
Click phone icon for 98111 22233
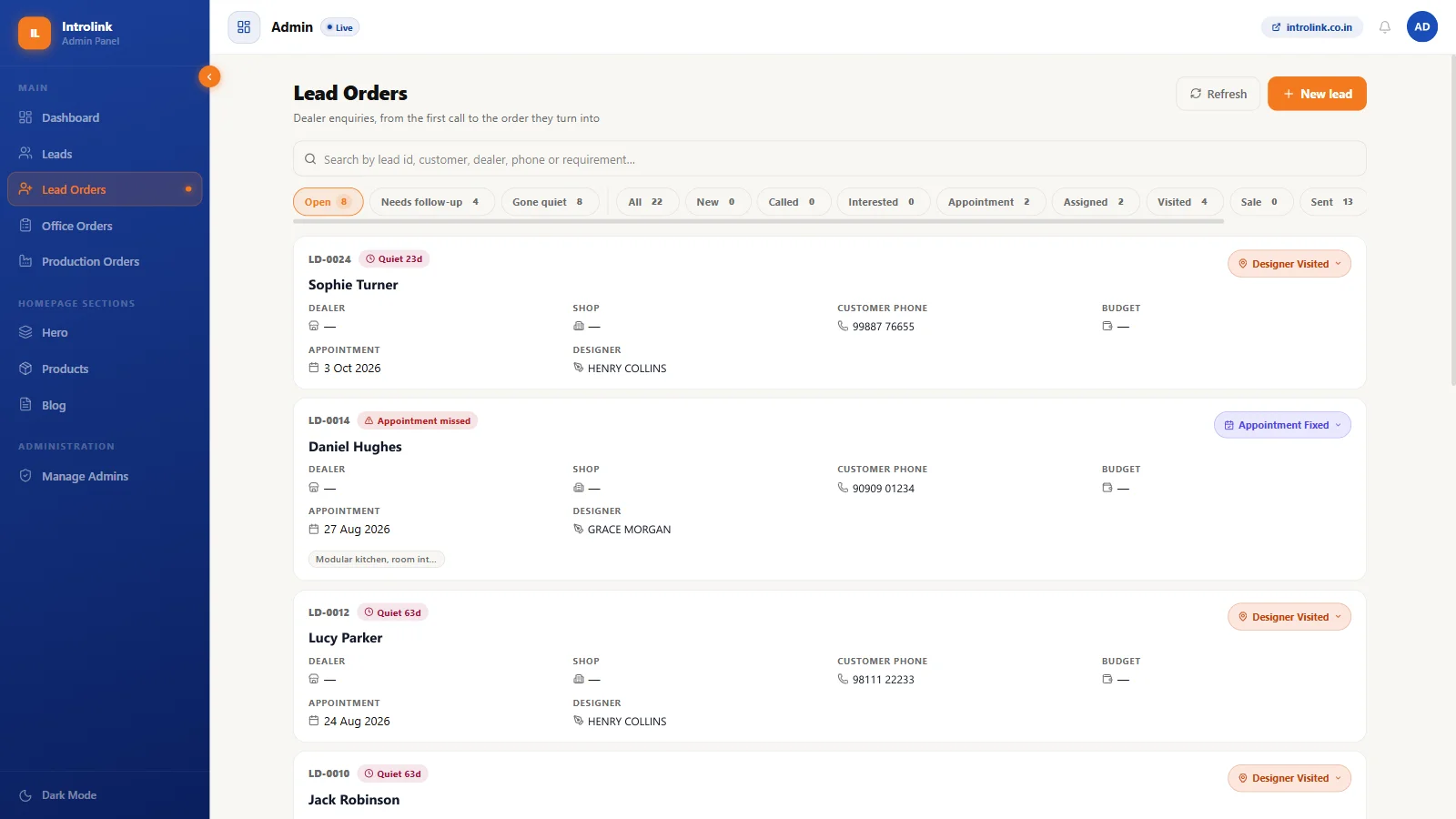pos(843,679)
